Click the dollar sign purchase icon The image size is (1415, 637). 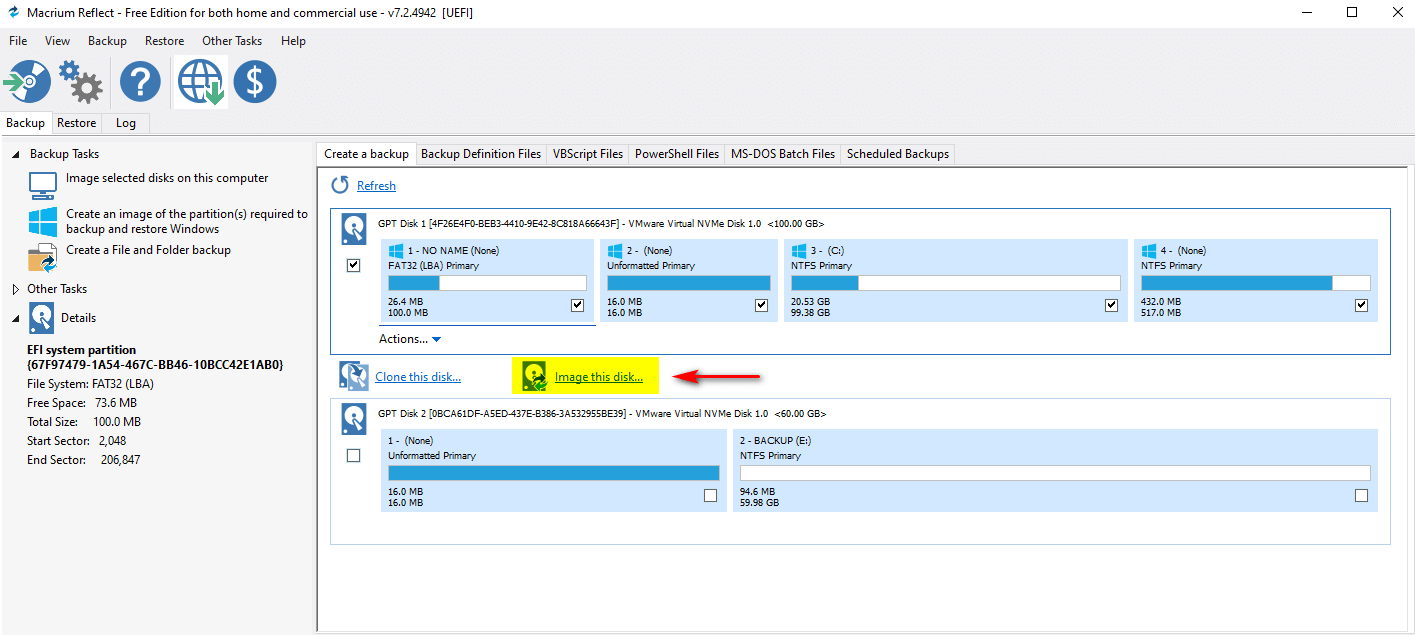click(255, 82)
